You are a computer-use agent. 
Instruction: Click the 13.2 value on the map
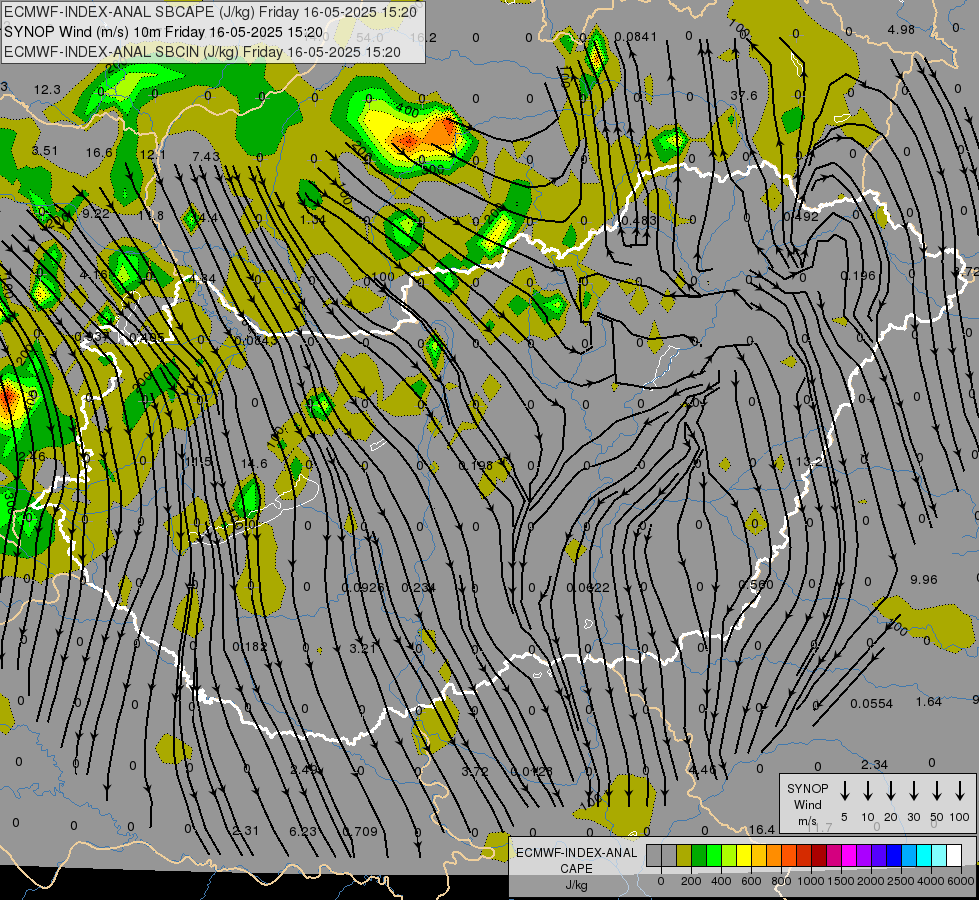pyautogui.click(x=810, y=462)
